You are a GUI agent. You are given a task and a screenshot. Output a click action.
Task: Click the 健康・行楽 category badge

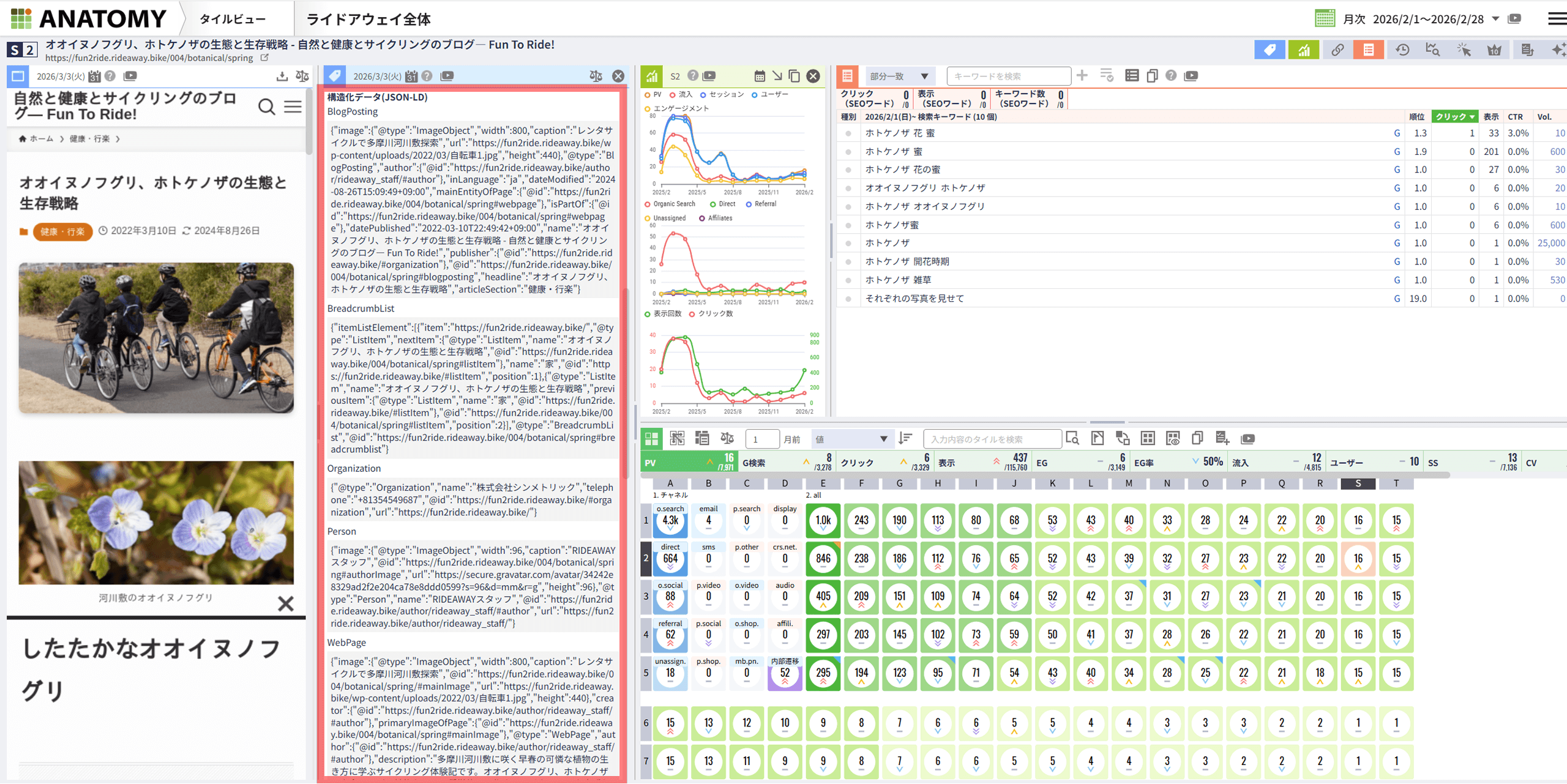point(62,231)
